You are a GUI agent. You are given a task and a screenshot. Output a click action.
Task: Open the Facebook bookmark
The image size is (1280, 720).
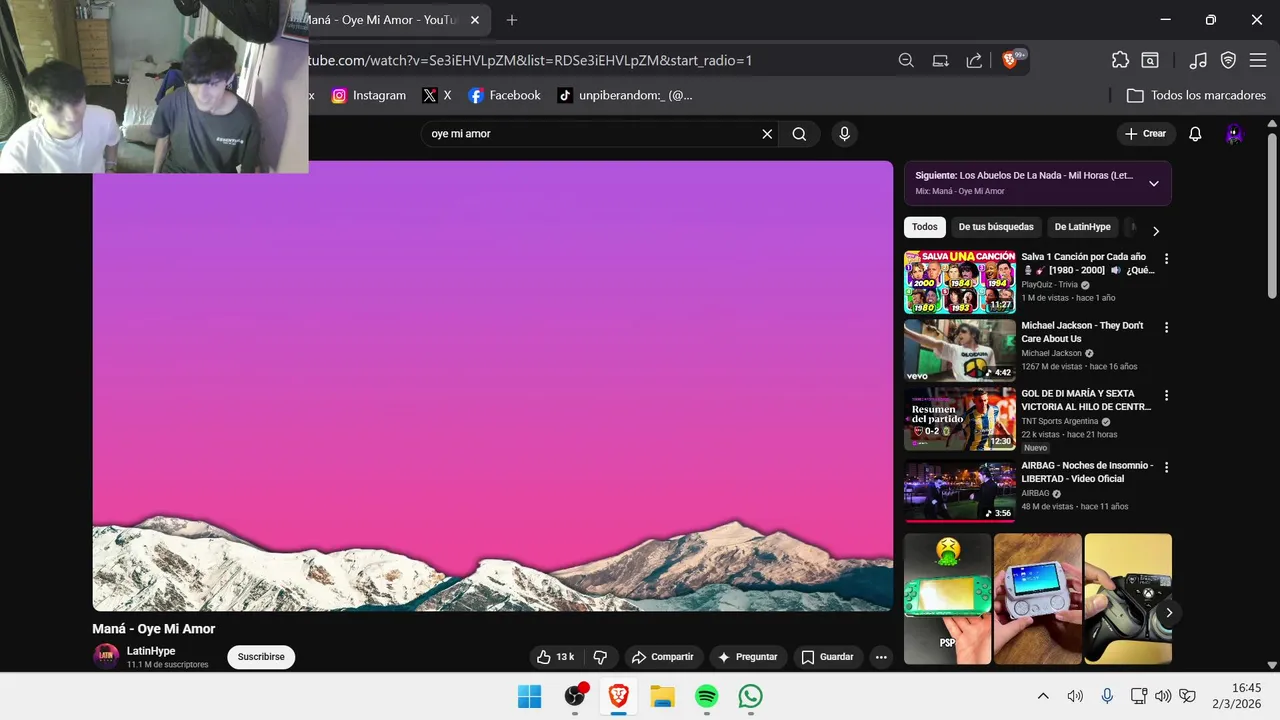tap(504, 95)
